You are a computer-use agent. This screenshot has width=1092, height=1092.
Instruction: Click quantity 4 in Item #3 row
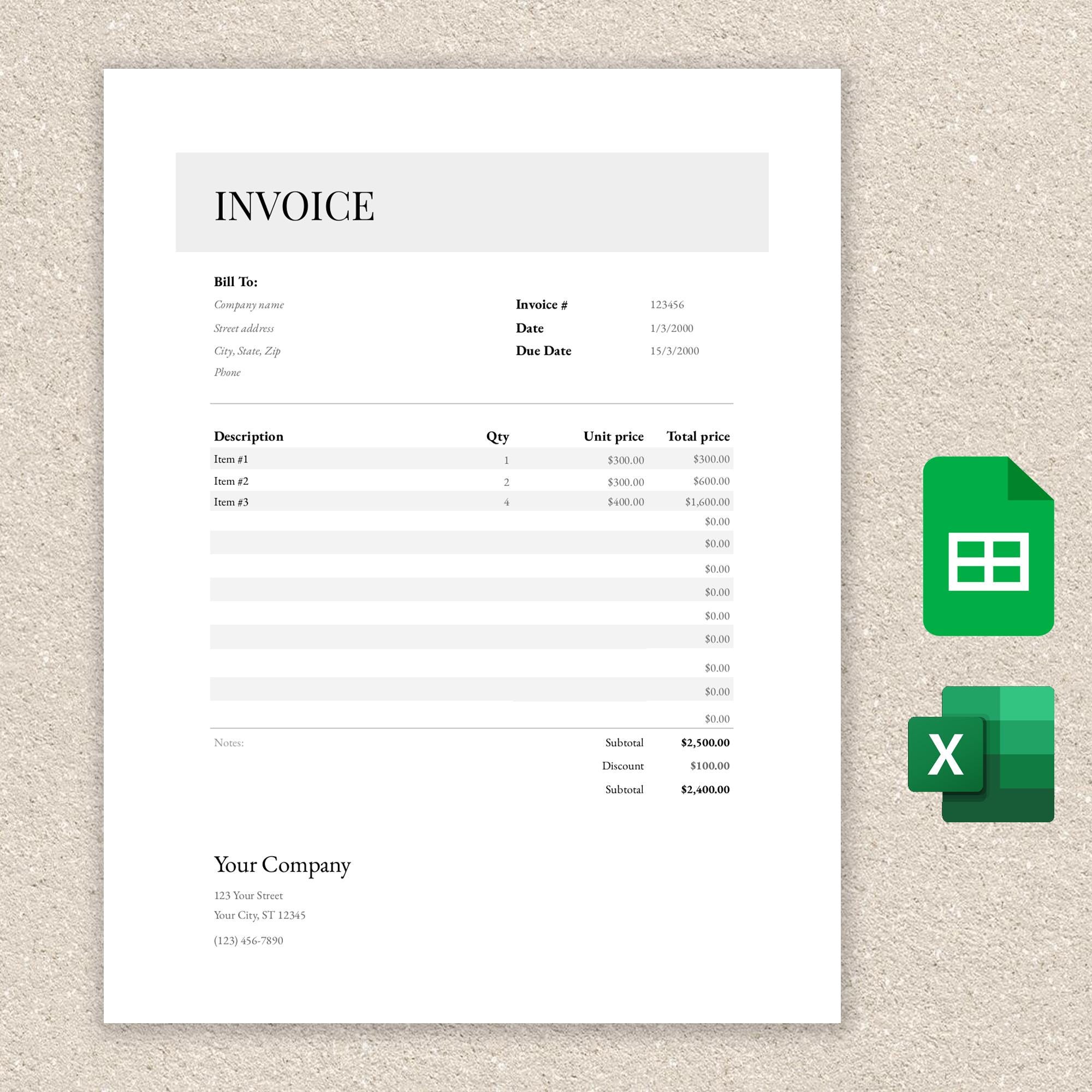click(507, 502)
